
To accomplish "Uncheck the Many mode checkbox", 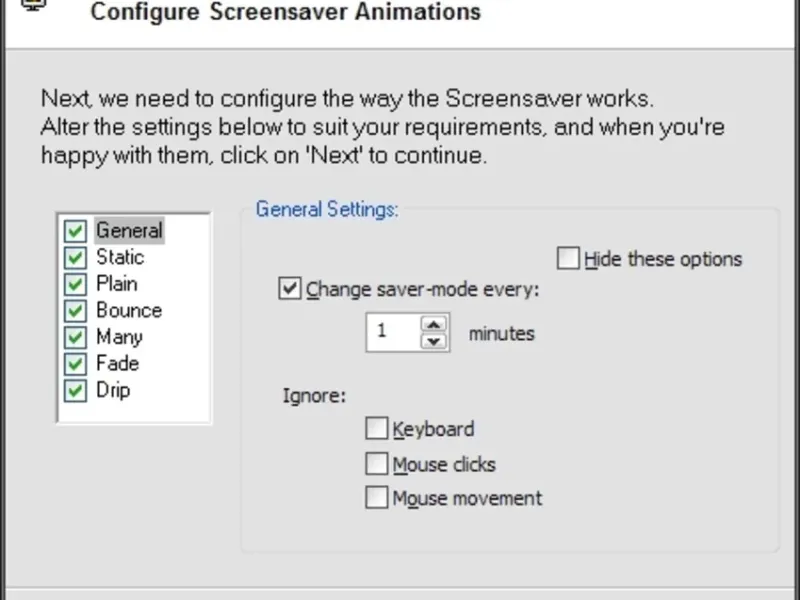I will click(75, 337).
